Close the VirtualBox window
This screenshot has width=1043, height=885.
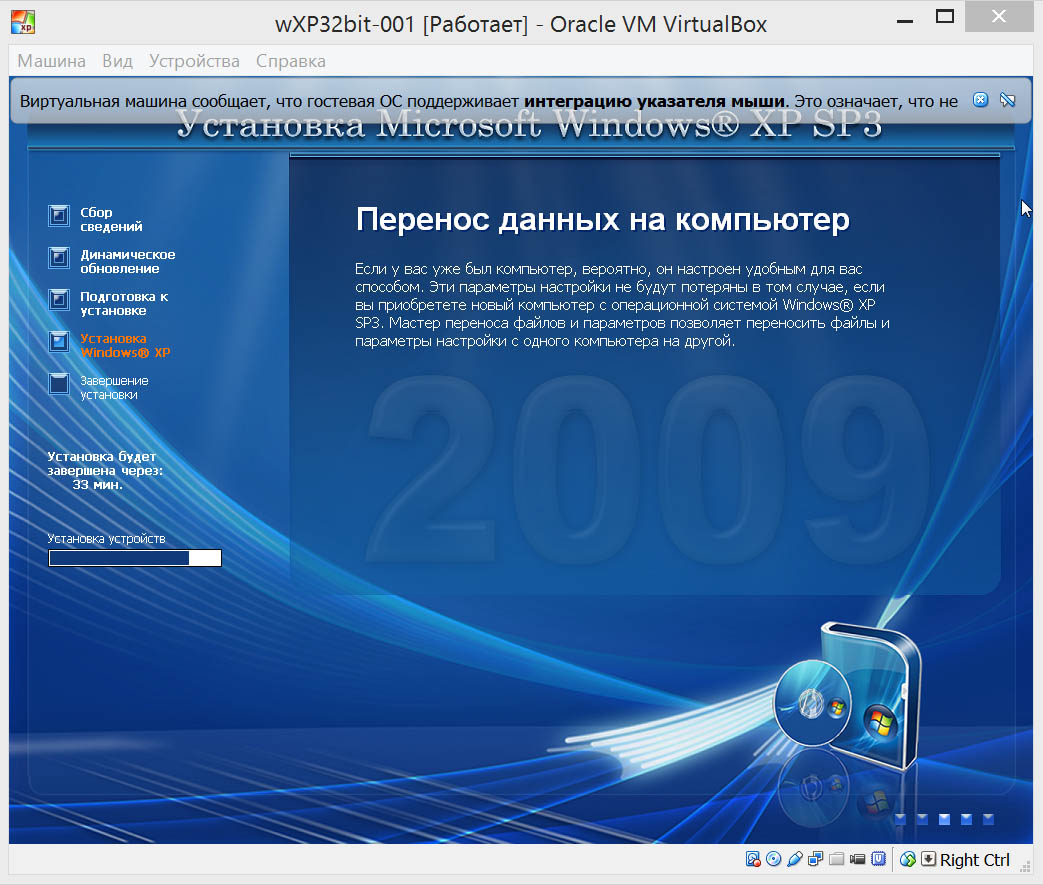[998, 16]
